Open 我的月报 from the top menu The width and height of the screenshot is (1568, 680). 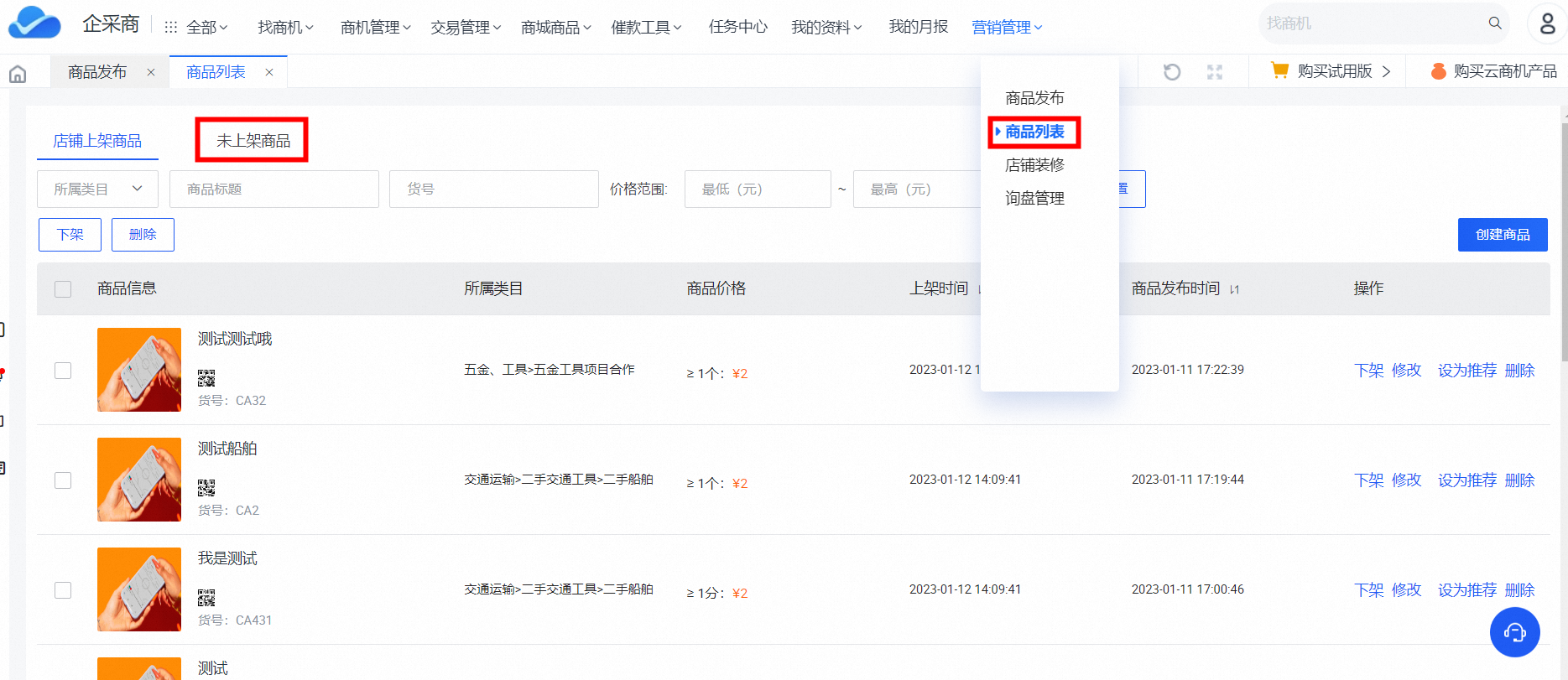click(919, 27)
